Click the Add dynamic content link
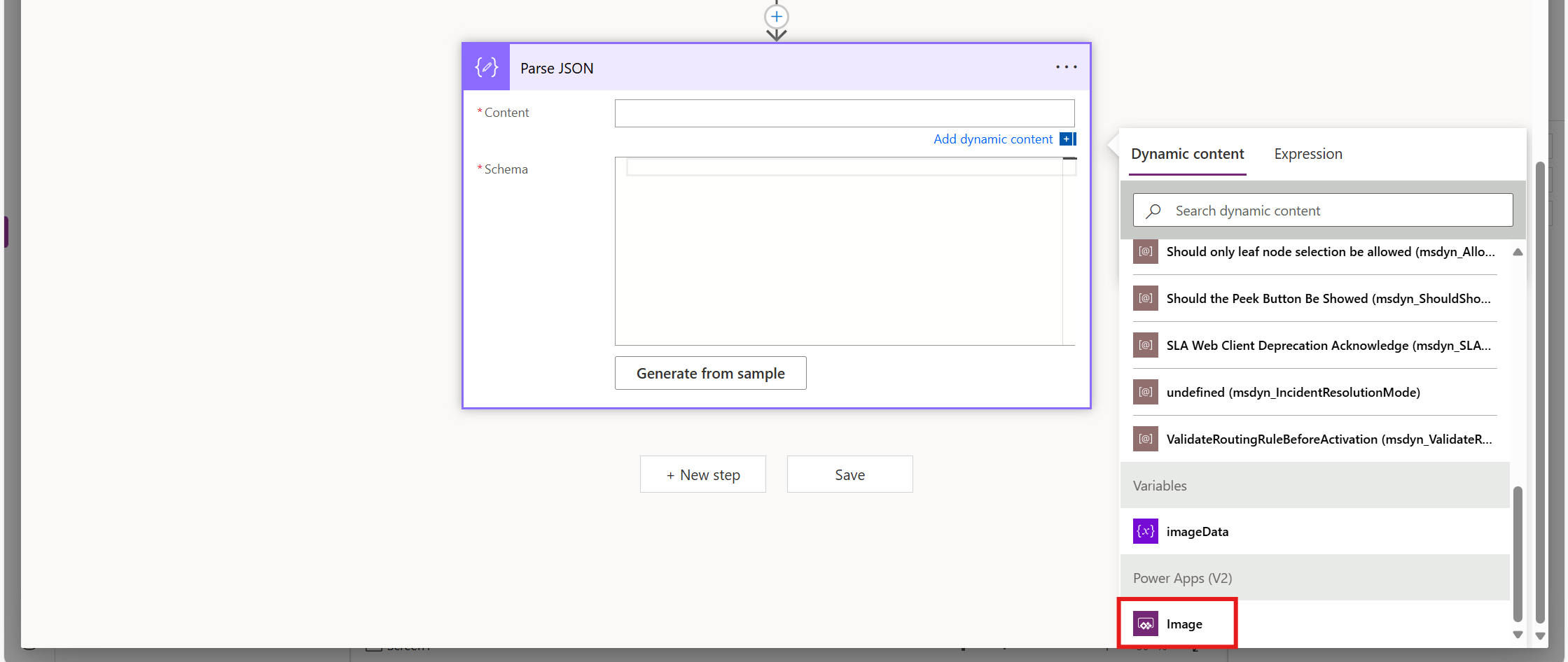 (x=992, y=139)
